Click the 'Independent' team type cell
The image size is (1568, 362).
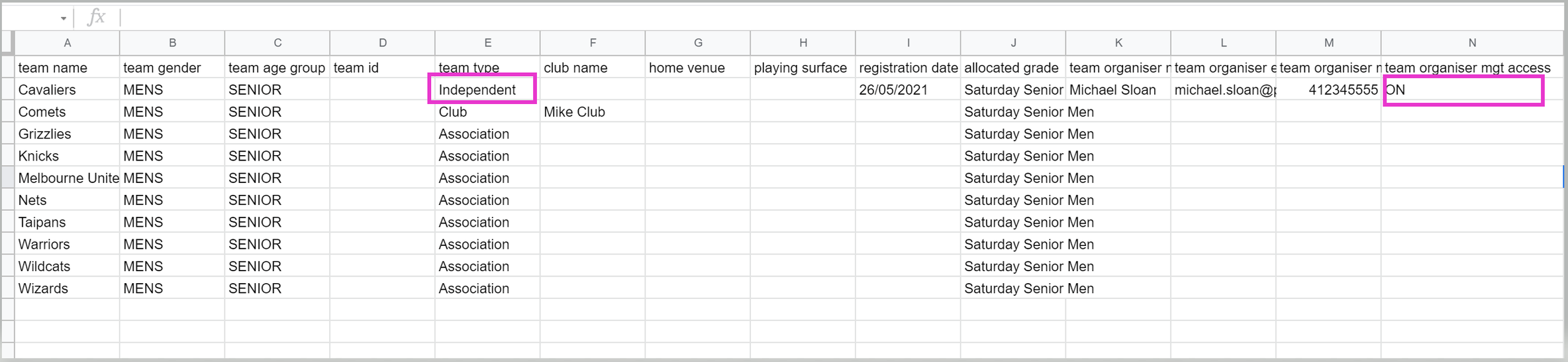click(x=482, y=90)
